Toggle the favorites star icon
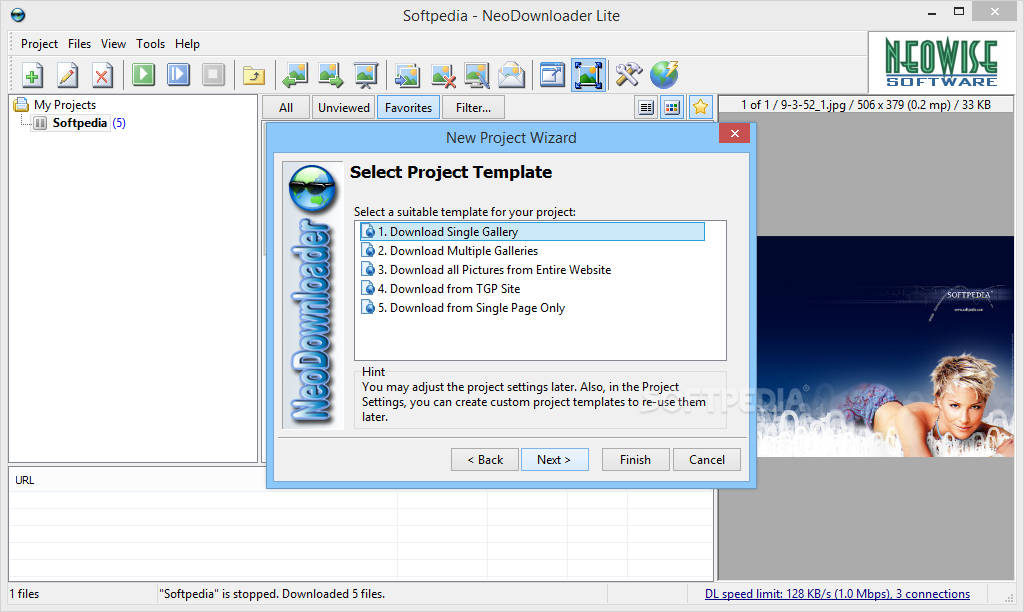 [700, 107]
